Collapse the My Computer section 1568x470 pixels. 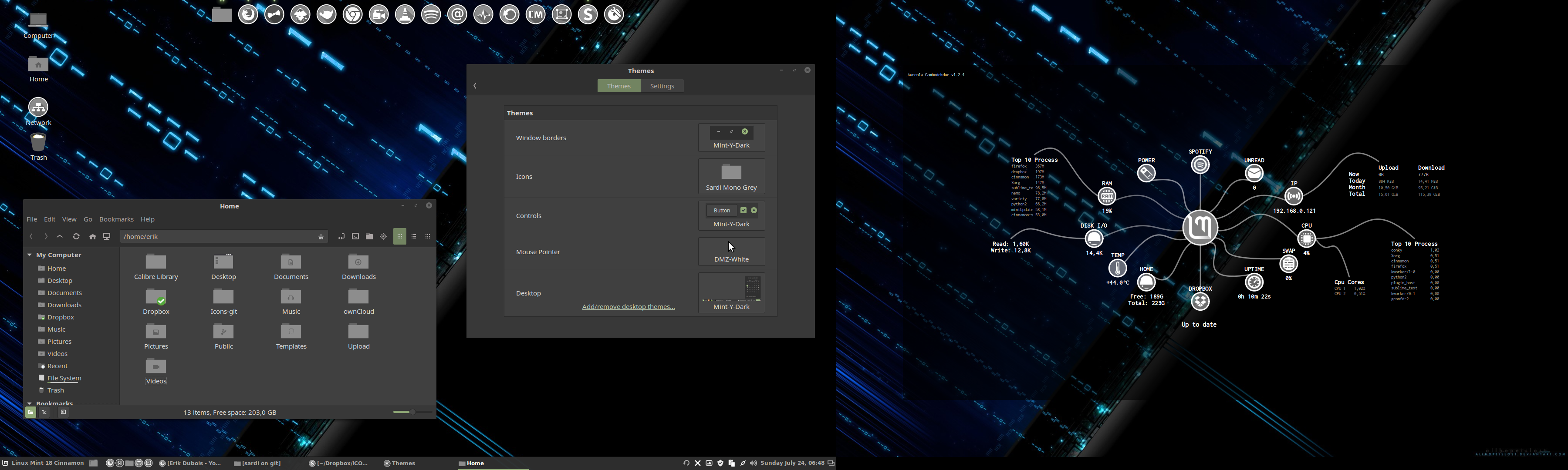[29, 255]
